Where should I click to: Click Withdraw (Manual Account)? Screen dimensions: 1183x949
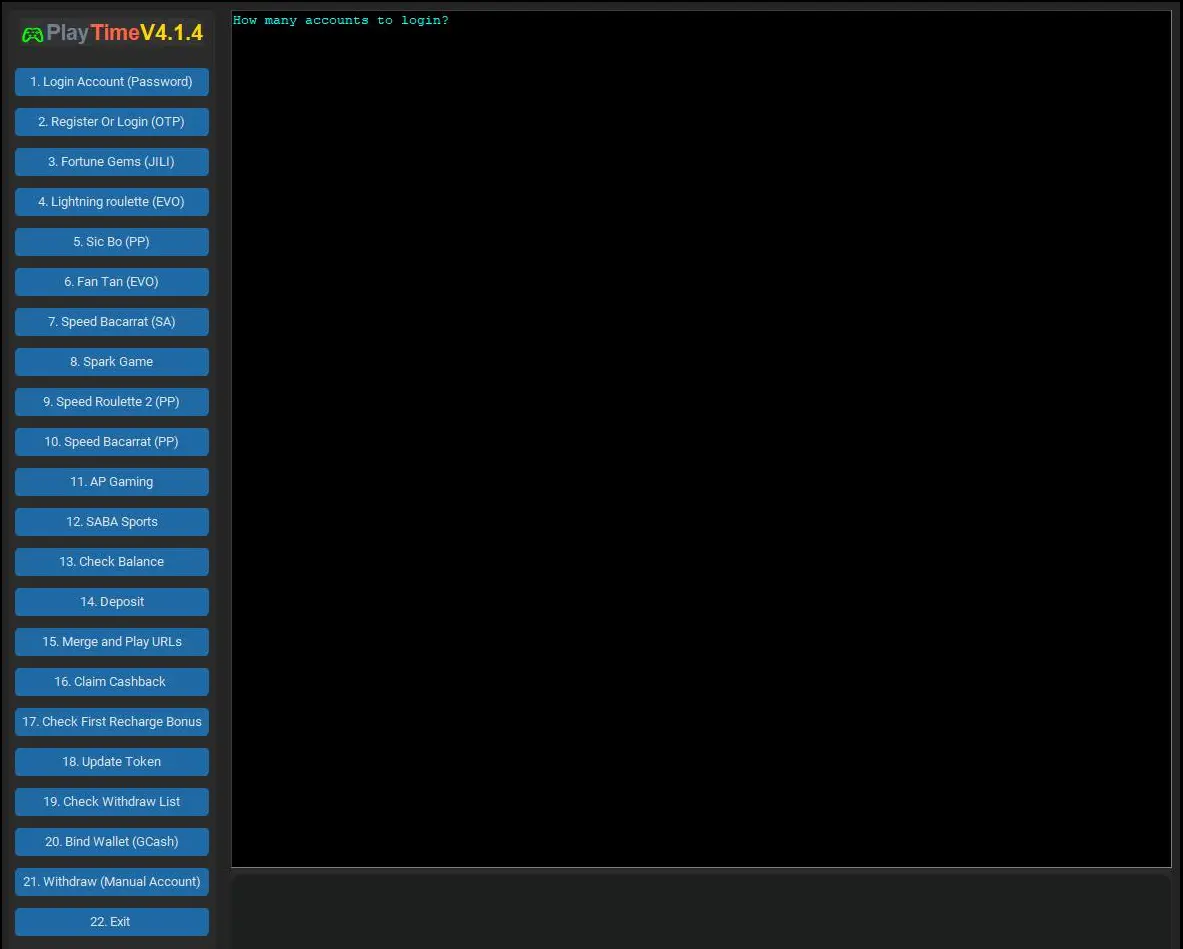pyautogui.click(x=112, y=882)
